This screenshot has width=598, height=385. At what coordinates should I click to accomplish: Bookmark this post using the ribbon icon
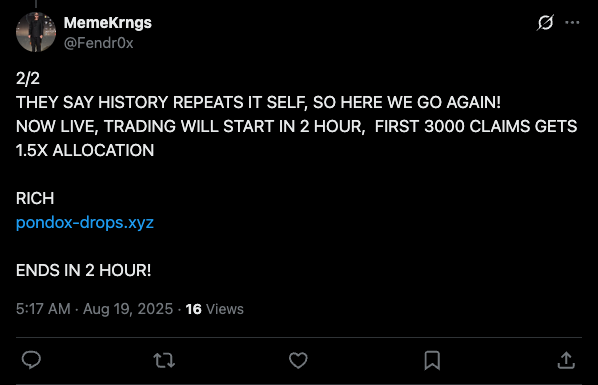(432, 360)
